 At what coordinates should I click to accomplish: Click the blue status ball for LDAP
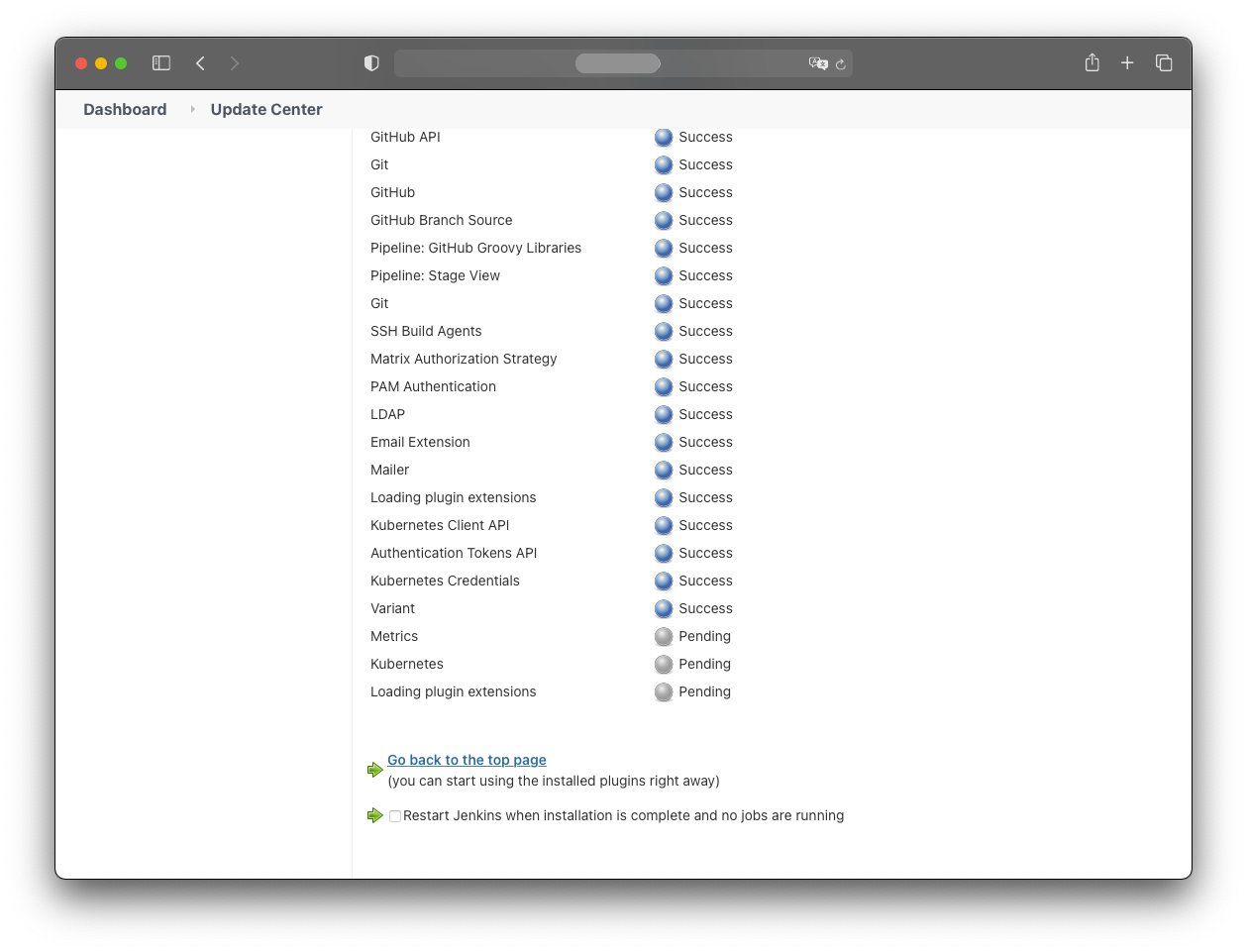[664, 415]
